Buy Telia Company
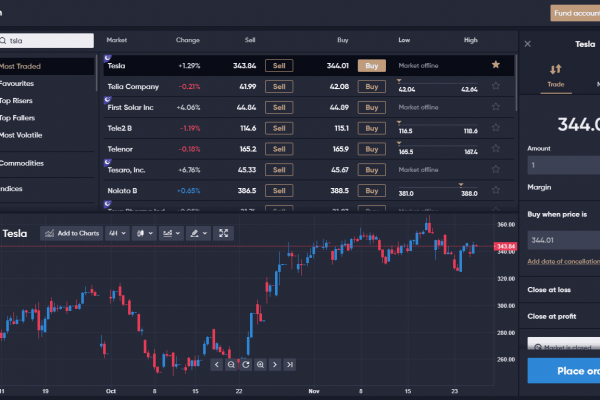 click(x=372, y=87)
